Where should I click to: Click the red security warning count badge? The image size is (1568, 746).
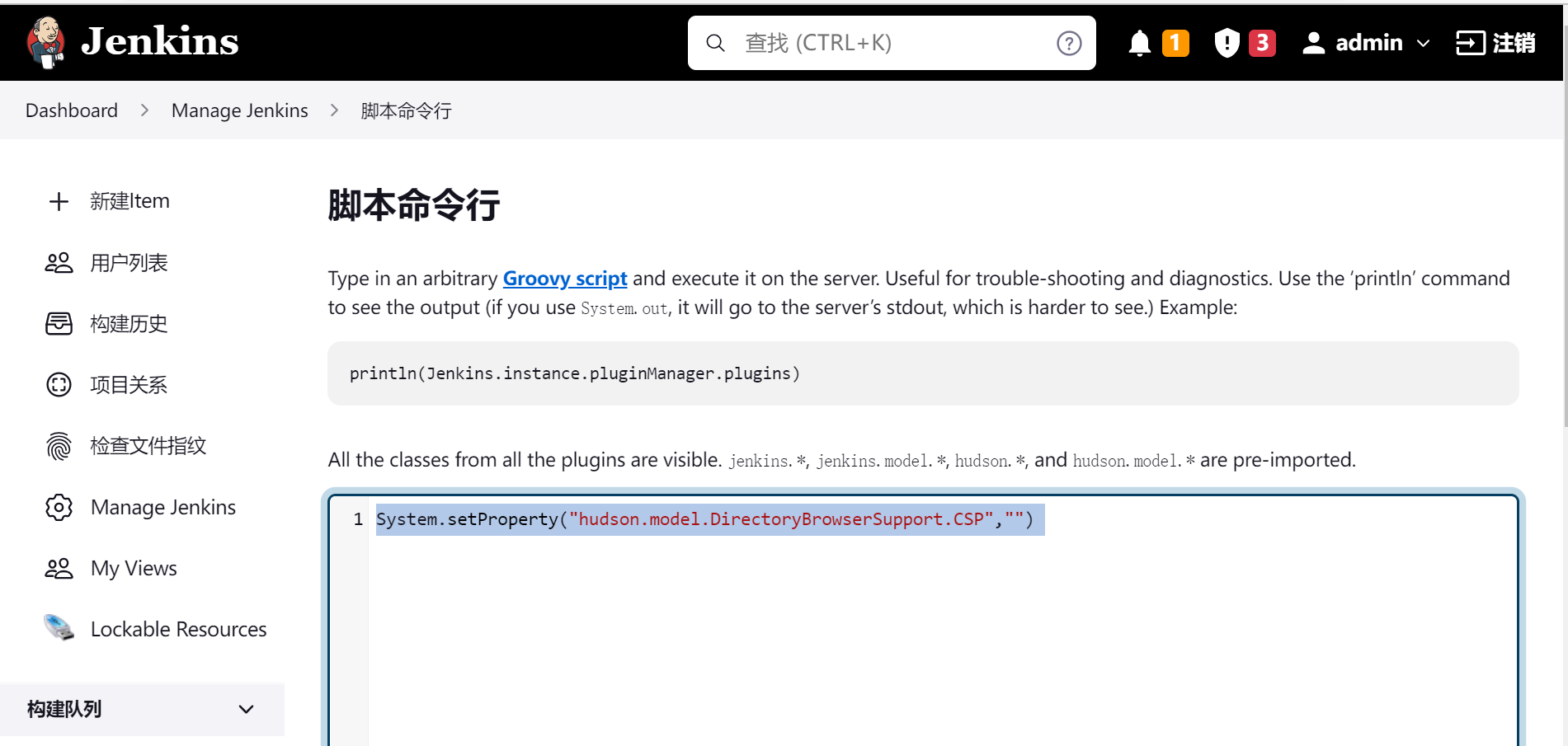[1262, 43]
